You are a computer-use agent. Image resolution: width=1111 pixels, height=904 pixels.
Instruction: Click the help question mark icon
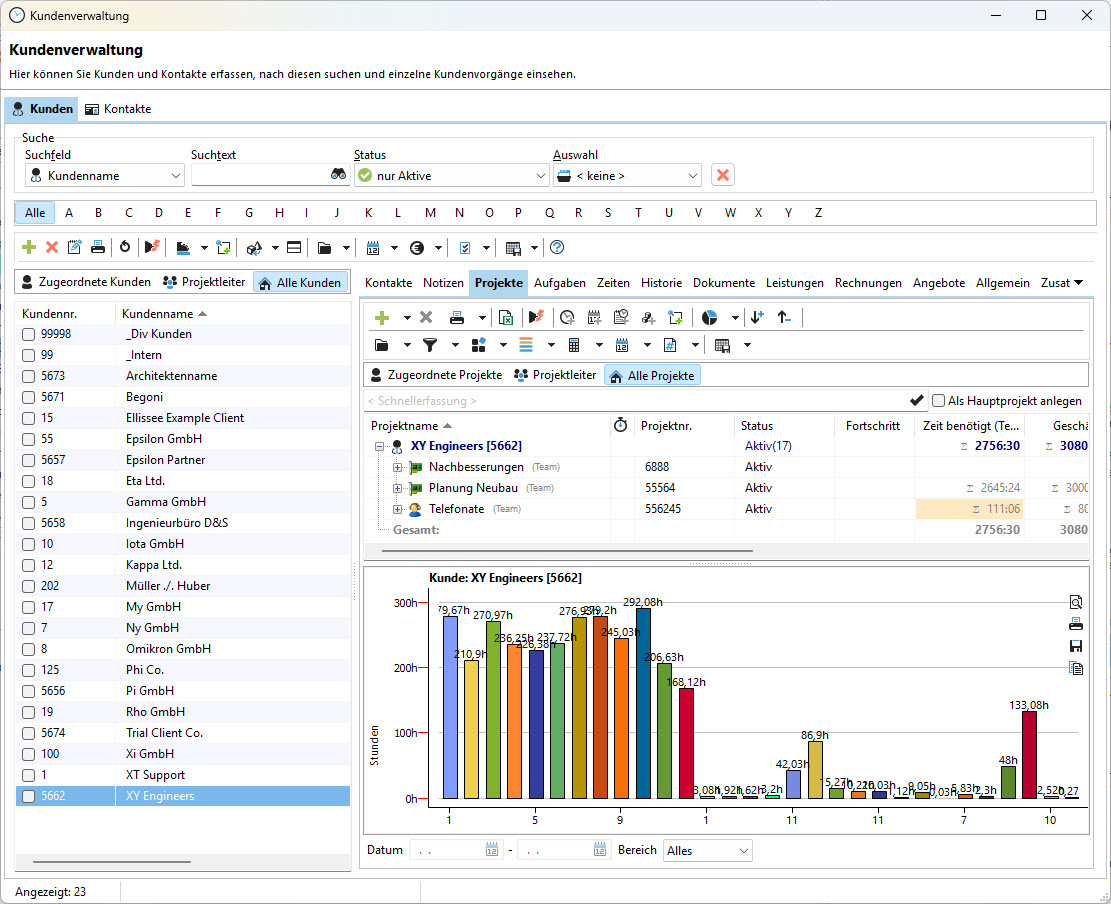(557, 247)
